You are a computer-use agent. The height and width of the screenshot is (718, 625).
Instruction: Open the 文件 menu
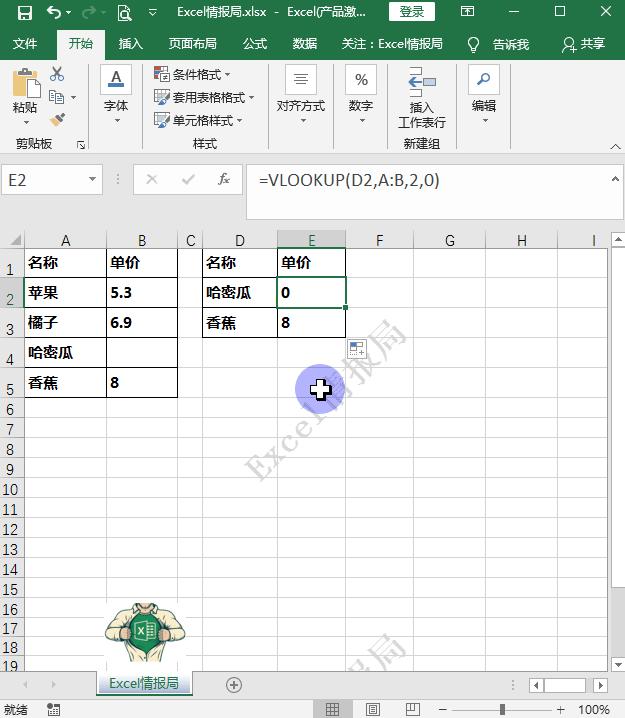click(25, 44)
